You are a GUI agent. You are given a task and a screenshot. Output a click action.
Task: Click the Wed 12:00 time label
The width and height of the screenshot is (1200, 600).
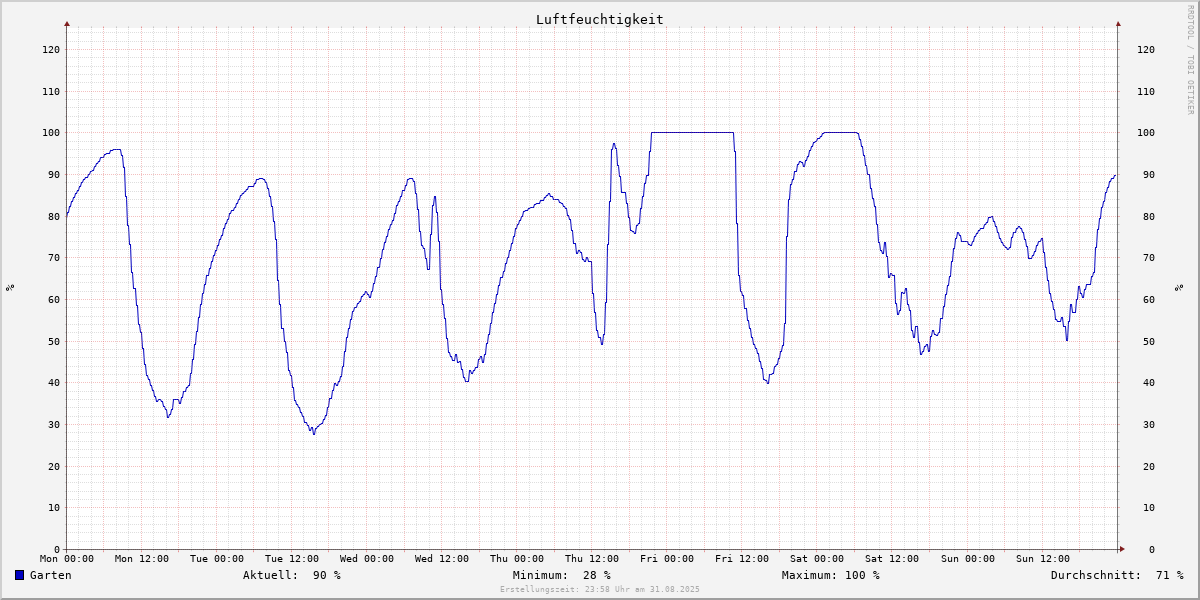tap(442, 559)
